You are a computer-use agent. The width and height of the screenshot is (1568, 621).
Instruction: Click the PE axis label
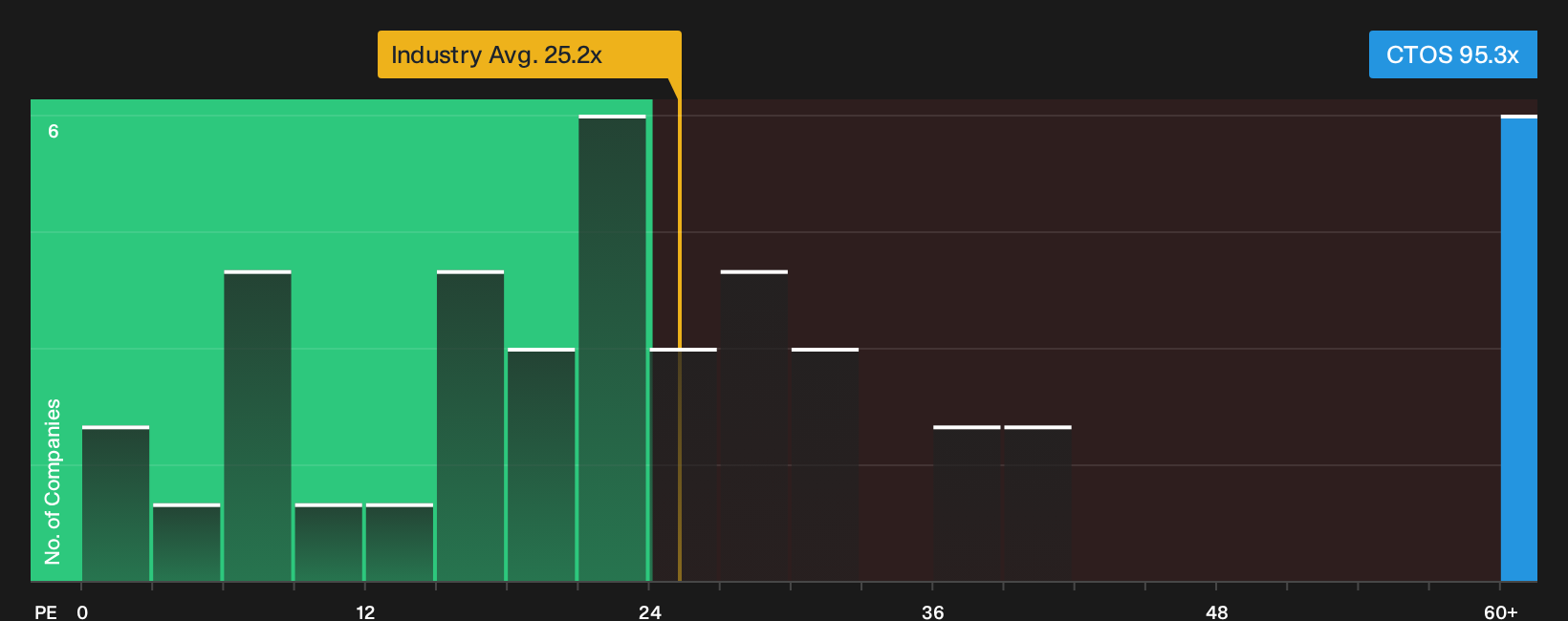click(x=46, y=611)
